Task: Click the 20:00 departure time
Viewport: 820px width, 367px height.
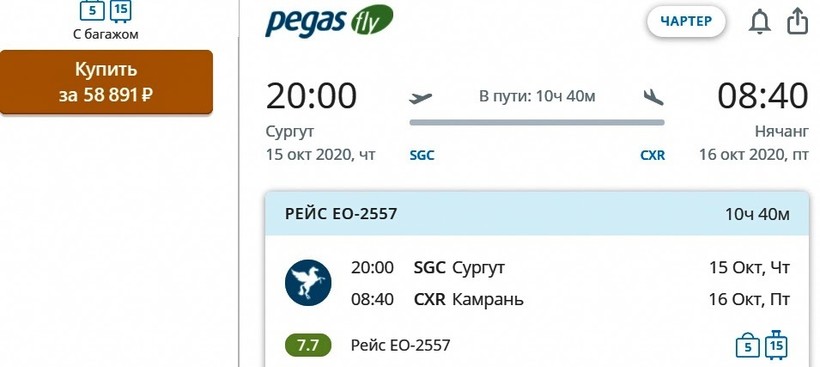Action: pyautogui.click(x=311, y=96)
